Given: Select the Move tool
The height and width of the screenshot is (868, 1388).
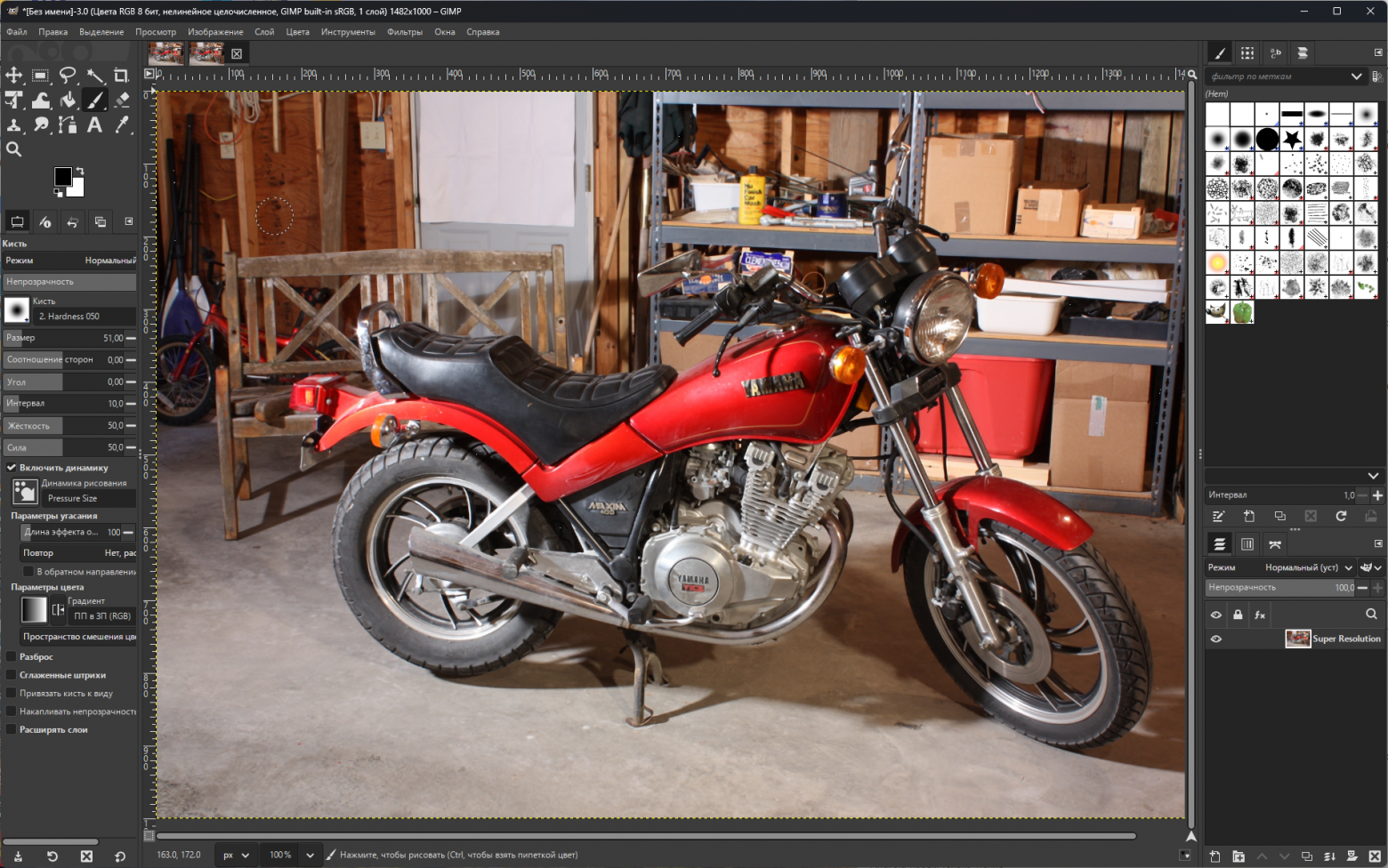Looking at the screenshot, I should click(14, 76).
